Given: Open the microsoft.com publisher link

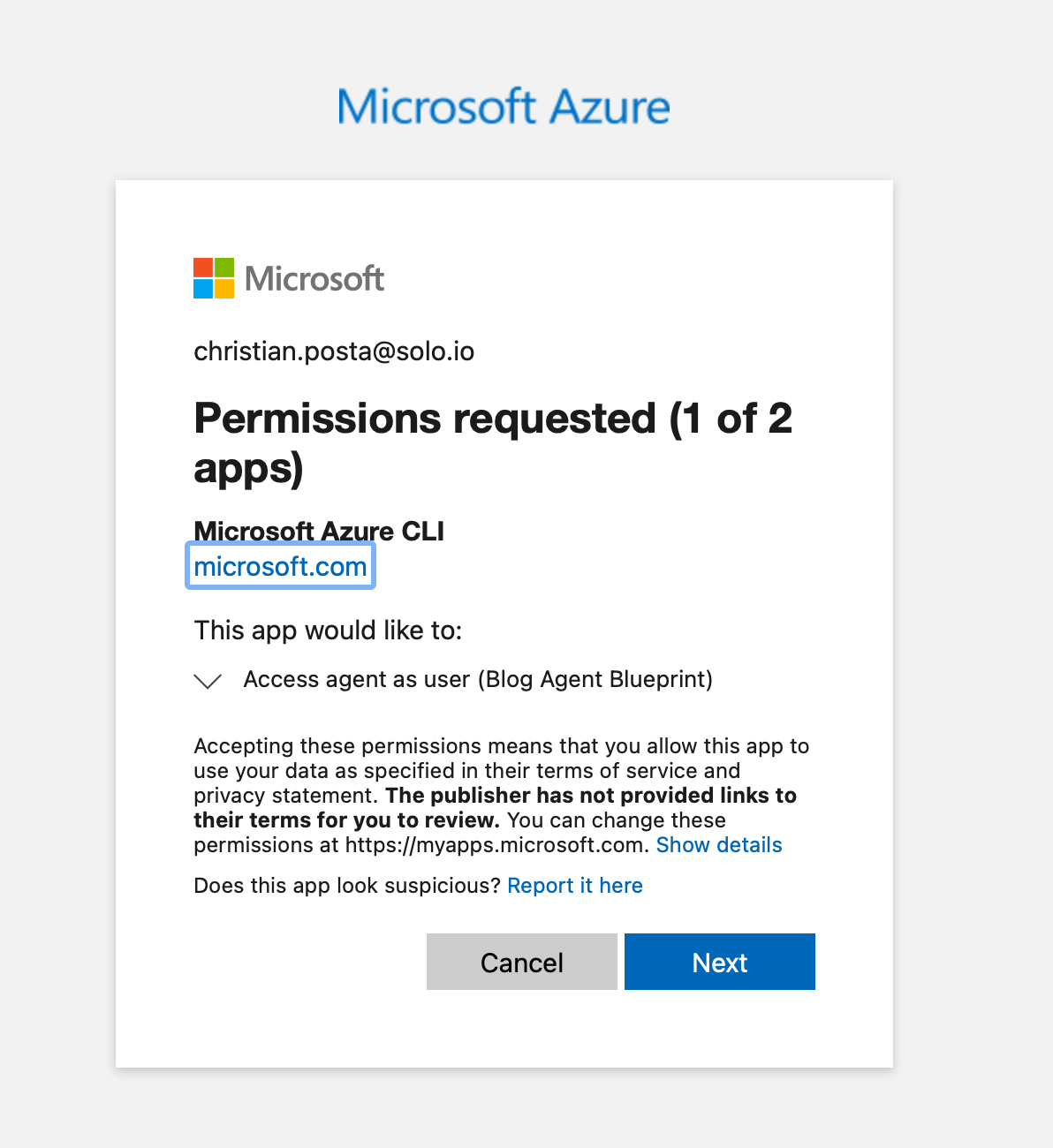Looking at the screenshot, I should (280, 566).
